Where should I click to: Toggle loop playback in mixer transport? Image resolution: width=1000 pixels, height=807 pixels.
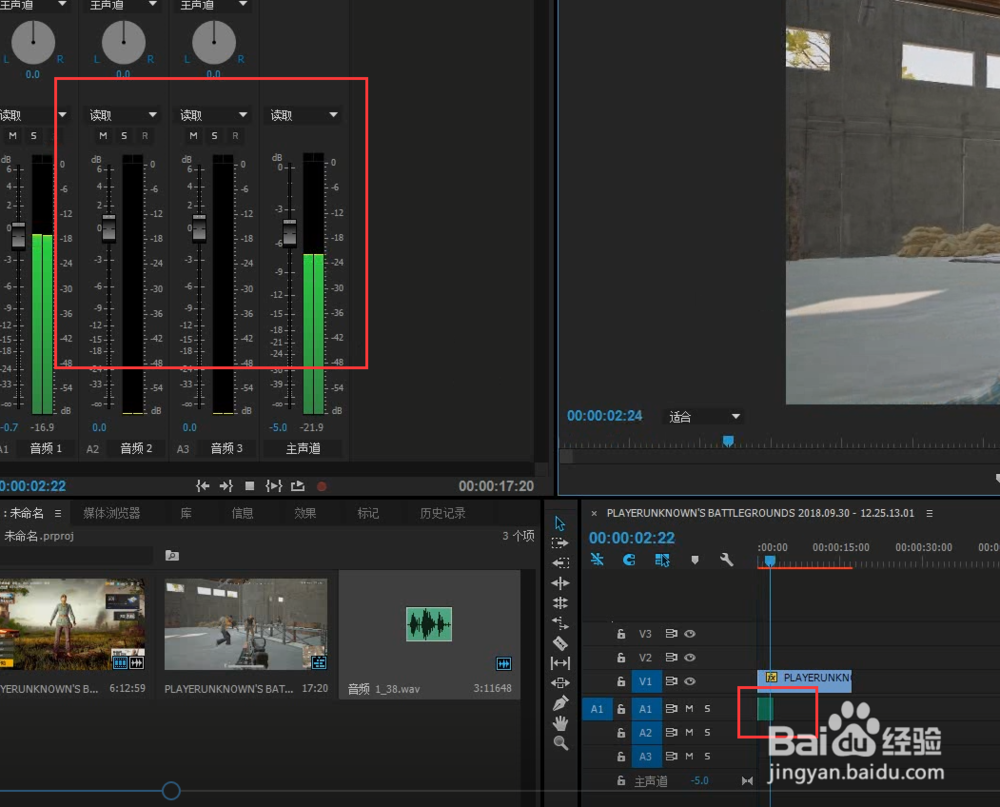(x=298, y=486)
